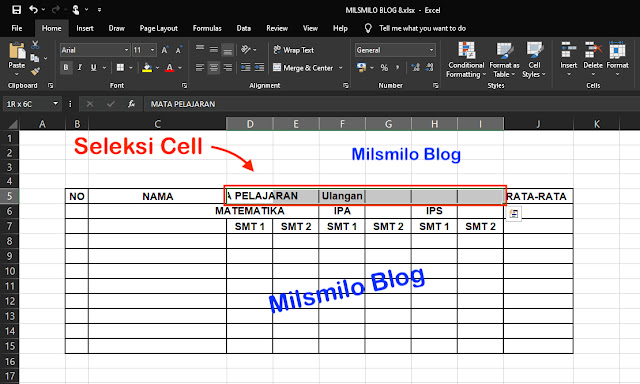Increase font size with the larger A

click(x=164, y=50)
